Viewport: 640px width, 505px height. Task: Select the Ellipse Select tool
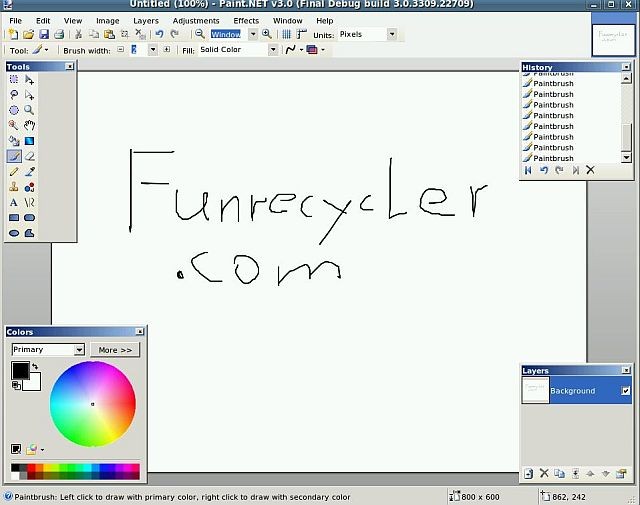click(x=14, y=110)
